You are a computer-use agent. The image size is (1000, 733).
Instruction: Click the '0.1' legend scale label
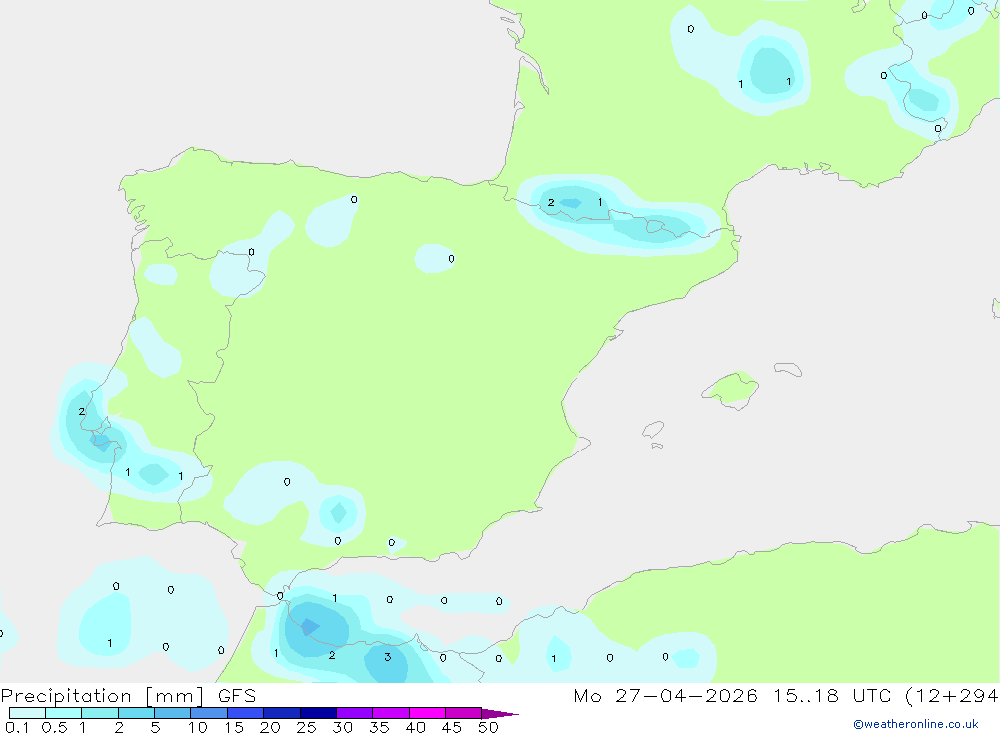(x=17, y=727)
